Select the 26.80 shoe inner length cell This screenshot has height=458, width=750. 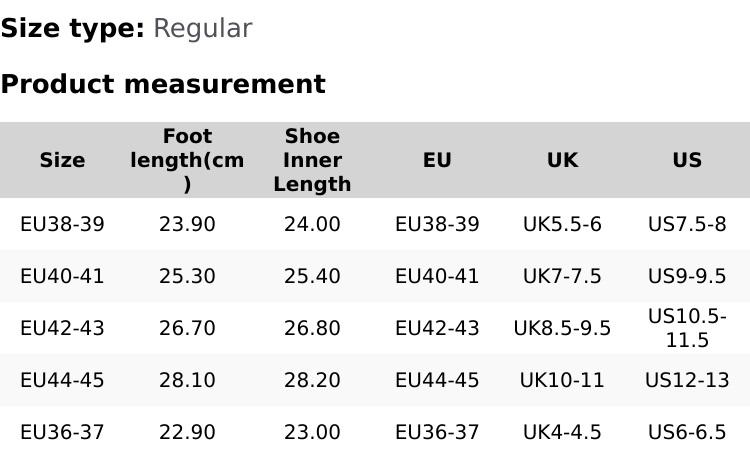click(312, 329)
